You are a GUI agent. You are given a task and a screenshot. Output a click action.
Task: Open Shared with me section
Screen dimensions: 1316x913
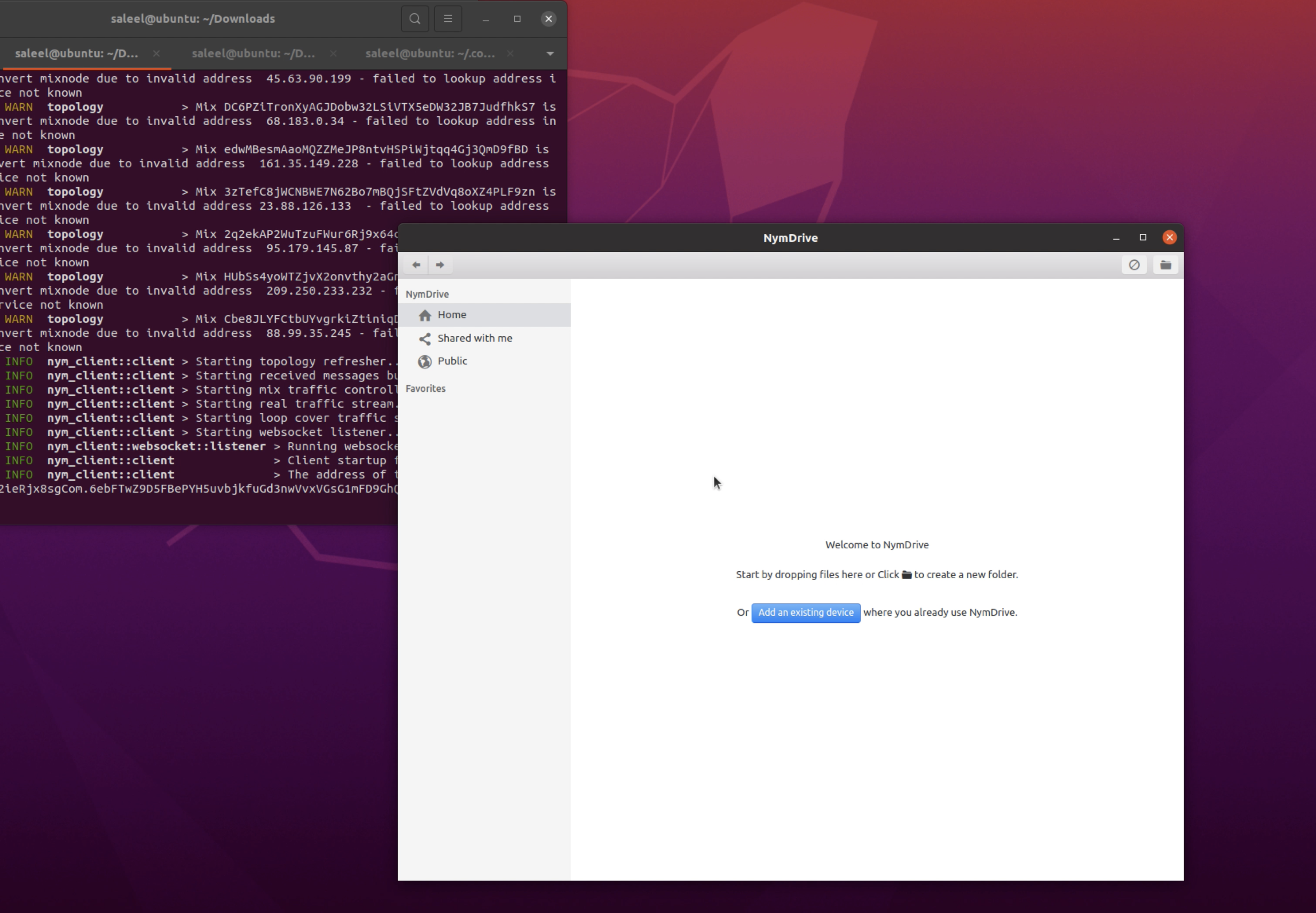pos(474,338)
